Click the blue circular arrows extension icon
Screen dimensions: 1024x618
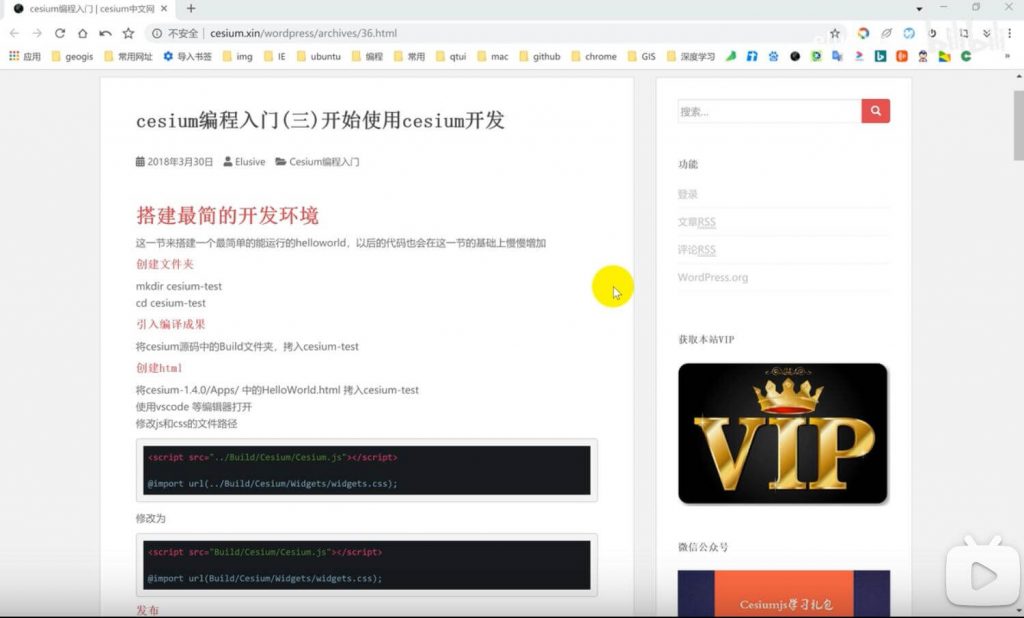909,33
